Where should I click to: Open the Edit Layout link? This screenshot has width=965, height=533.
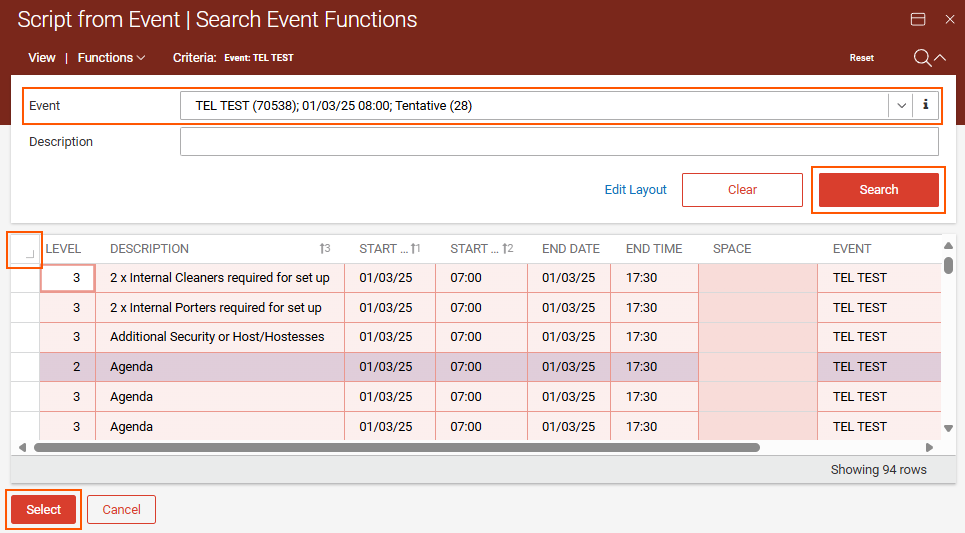(635, 190)
